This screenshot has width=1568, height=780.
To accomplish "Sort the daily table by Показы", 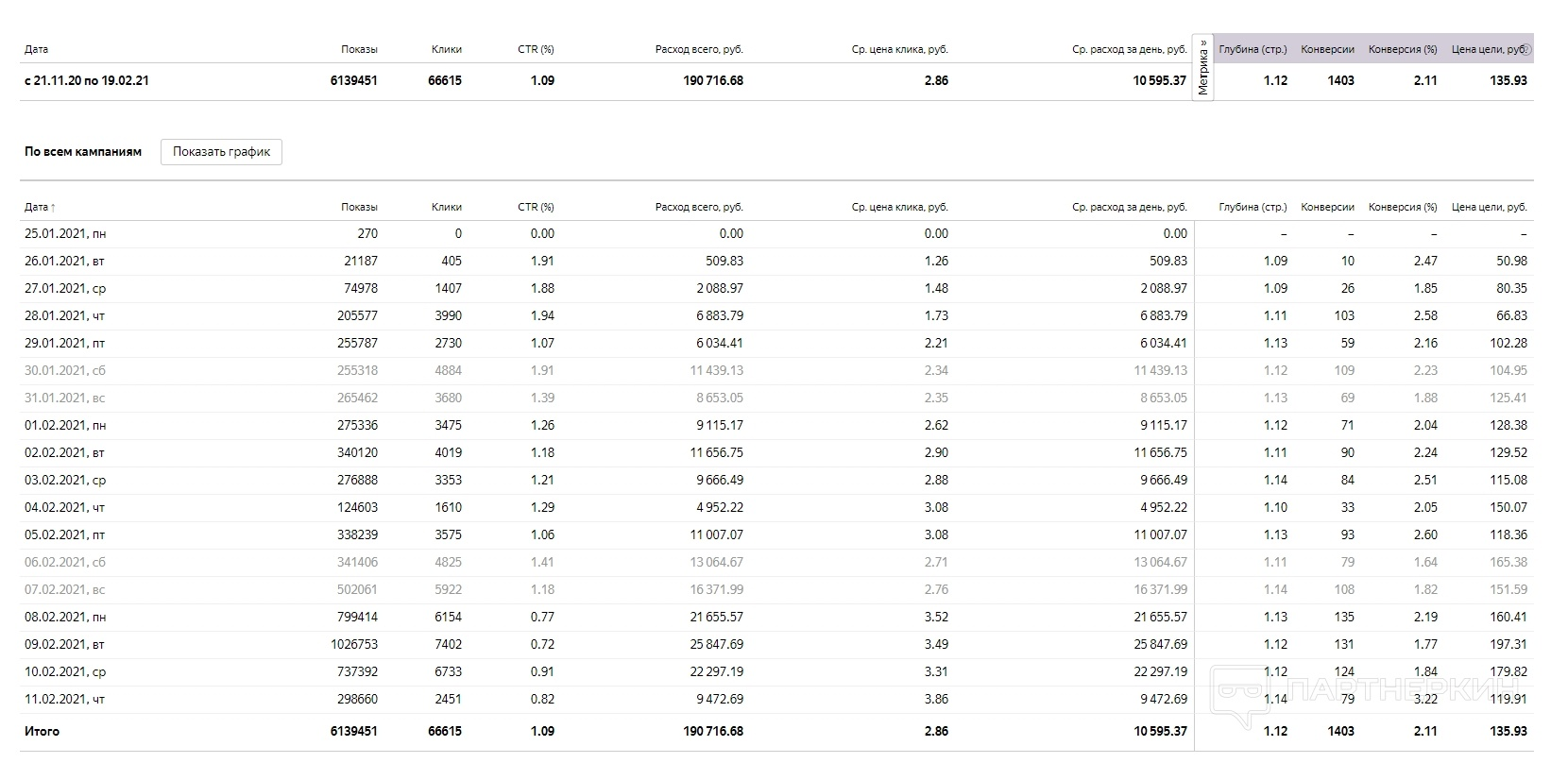I will click(x=359, y=207).
